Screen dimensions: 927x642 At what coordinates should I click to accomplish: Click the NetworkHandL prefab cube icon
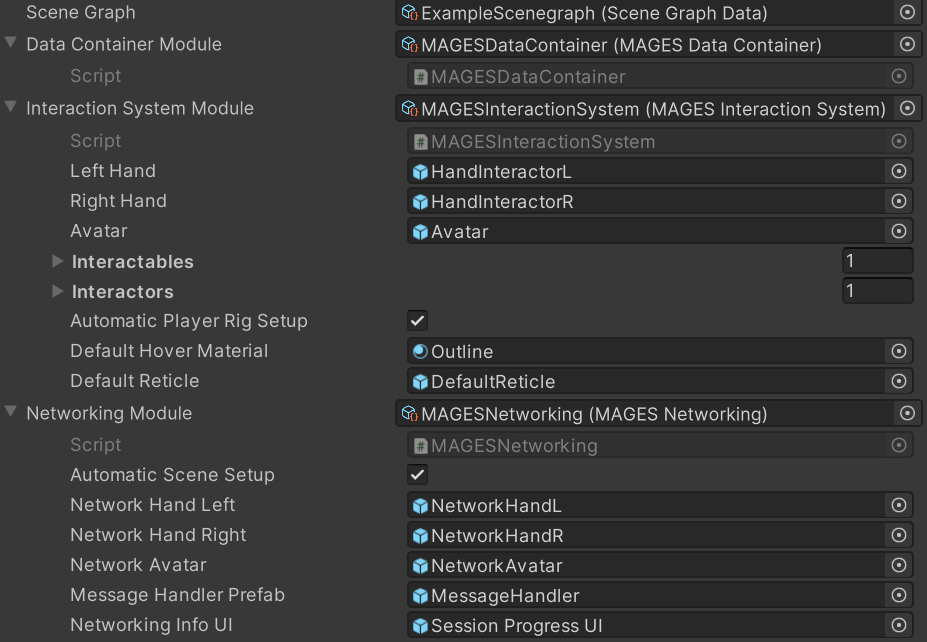click(x=420, y=505)
